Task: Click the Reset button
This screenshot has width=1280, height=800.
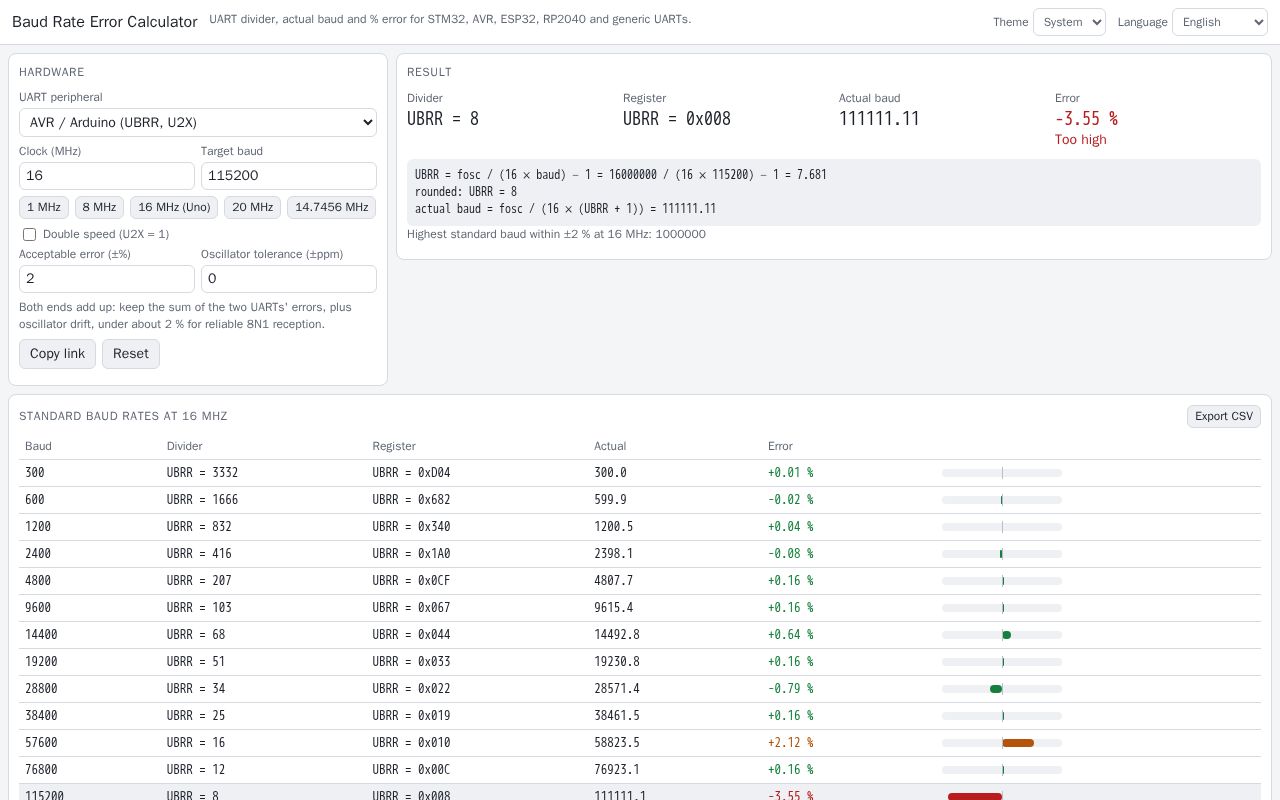Action: coord(131,354)
